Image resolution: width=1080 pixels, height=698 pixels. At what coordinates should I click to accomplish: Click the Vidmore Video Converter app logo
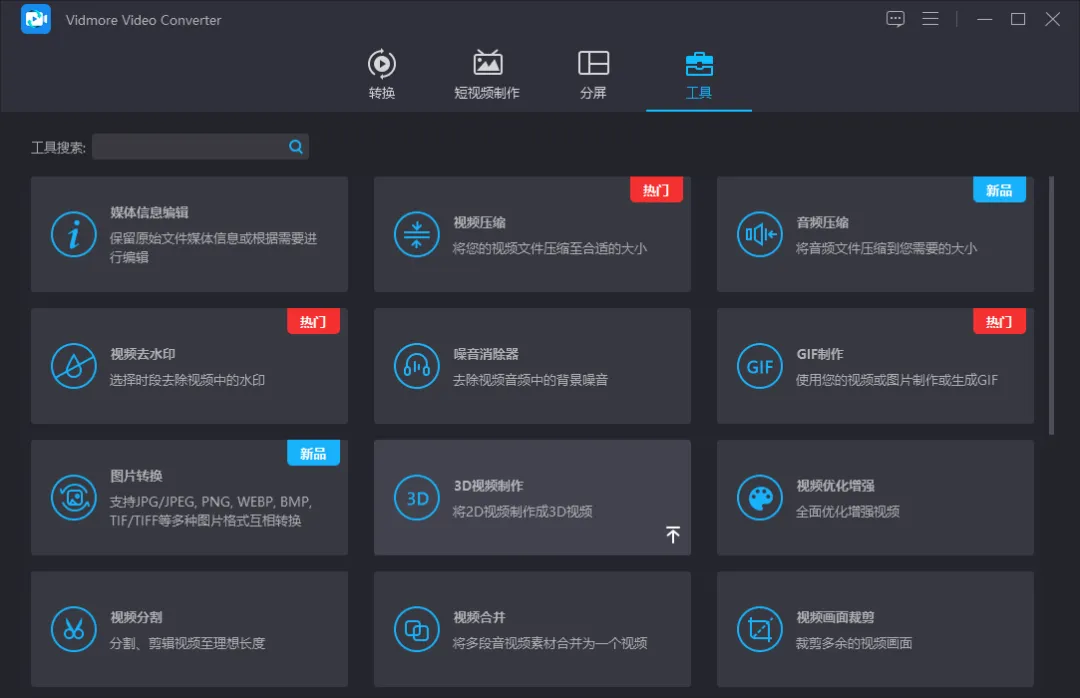click(36, 19)
